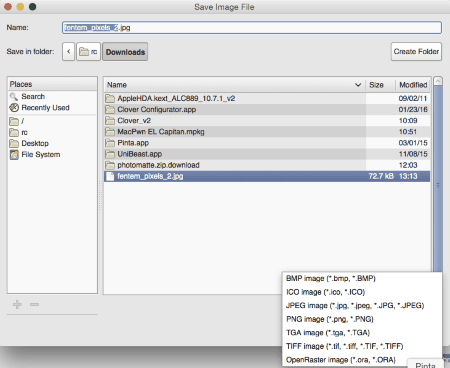This screenshot has height=368, width=450.
Task: Click the Name text input field
Action: click(252, 28)
